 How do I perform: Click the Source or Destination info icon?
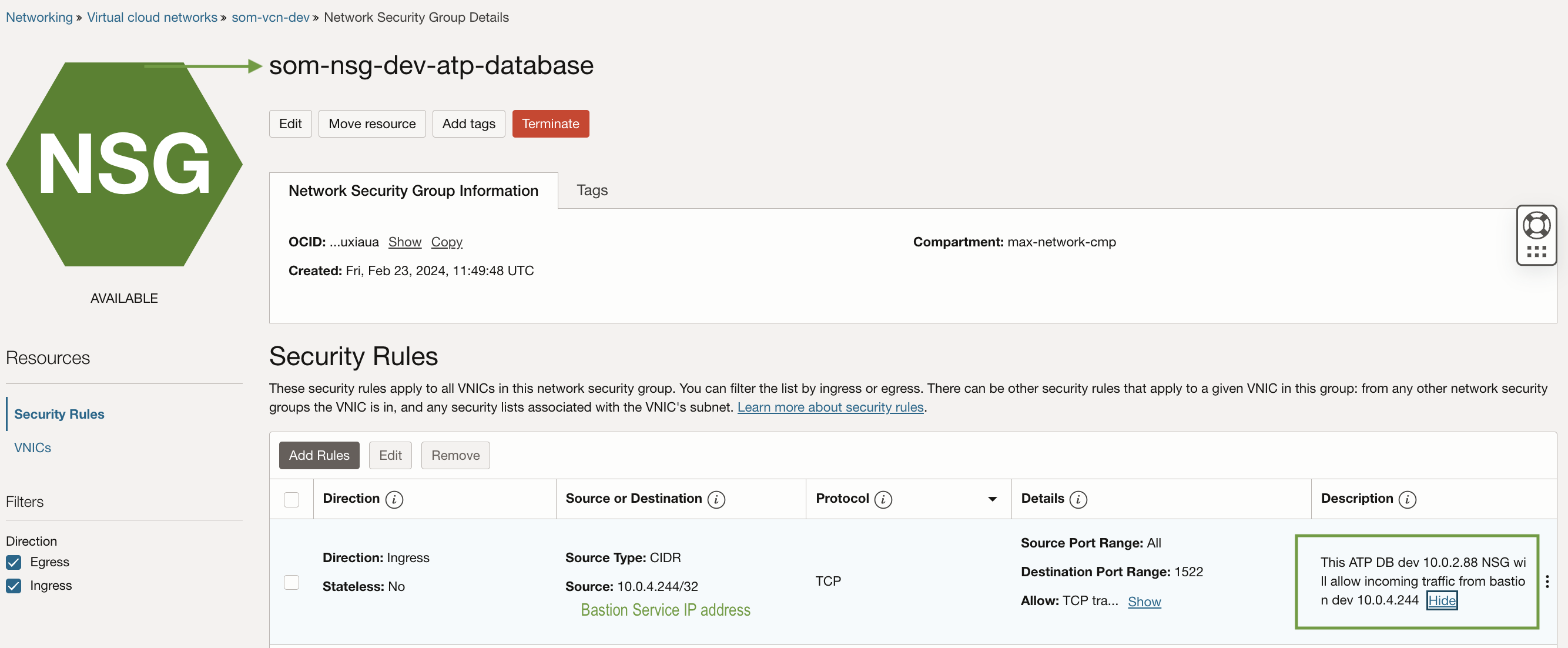click(716, 499)
